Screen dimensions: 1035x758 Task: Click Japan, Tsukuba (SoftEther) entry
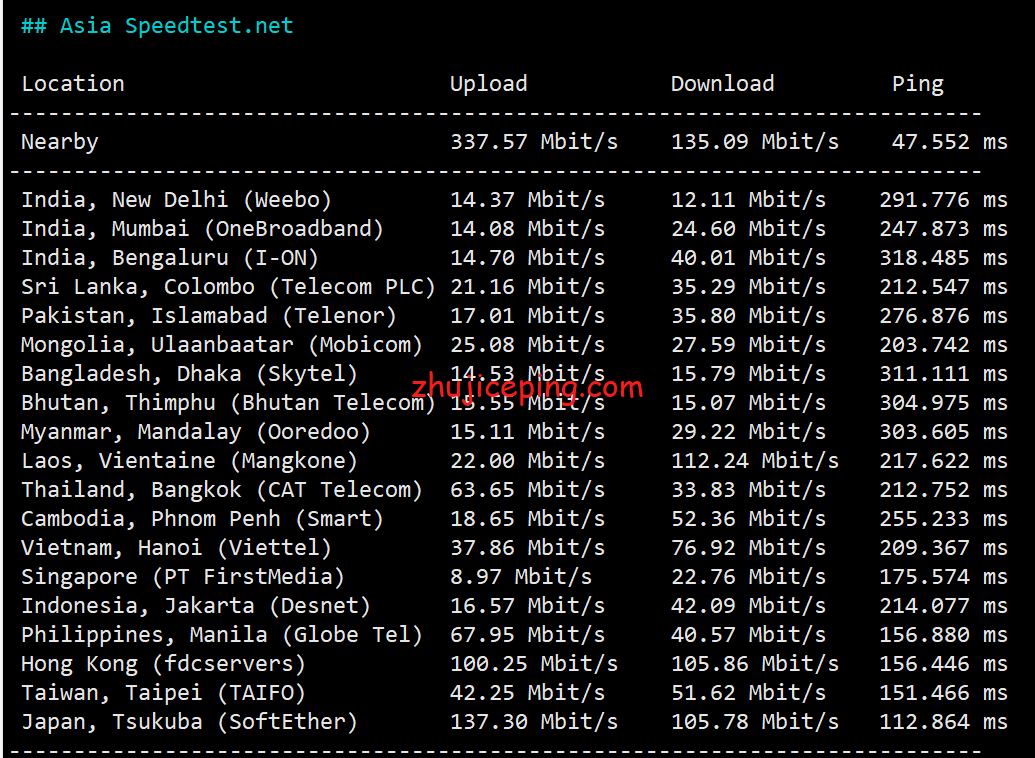189,722
